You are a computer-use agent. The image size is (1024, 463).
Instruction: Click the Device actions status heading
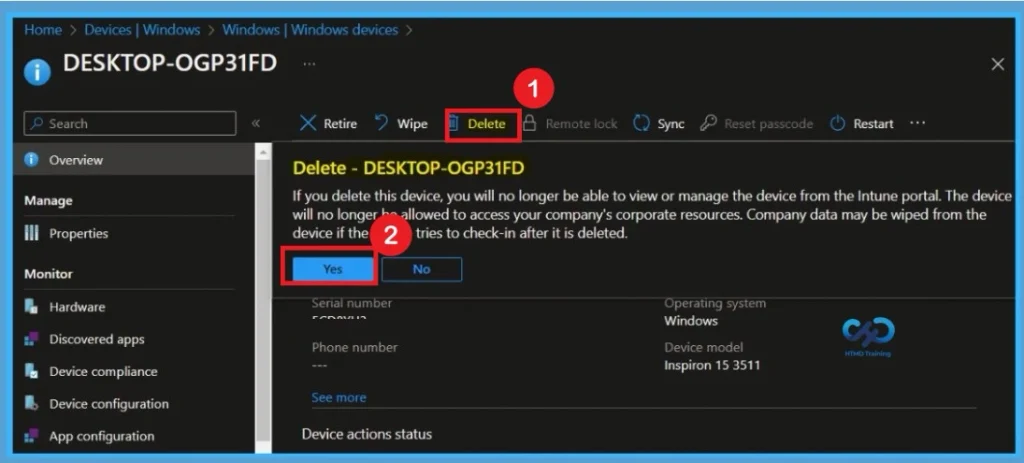coord(366,434)
